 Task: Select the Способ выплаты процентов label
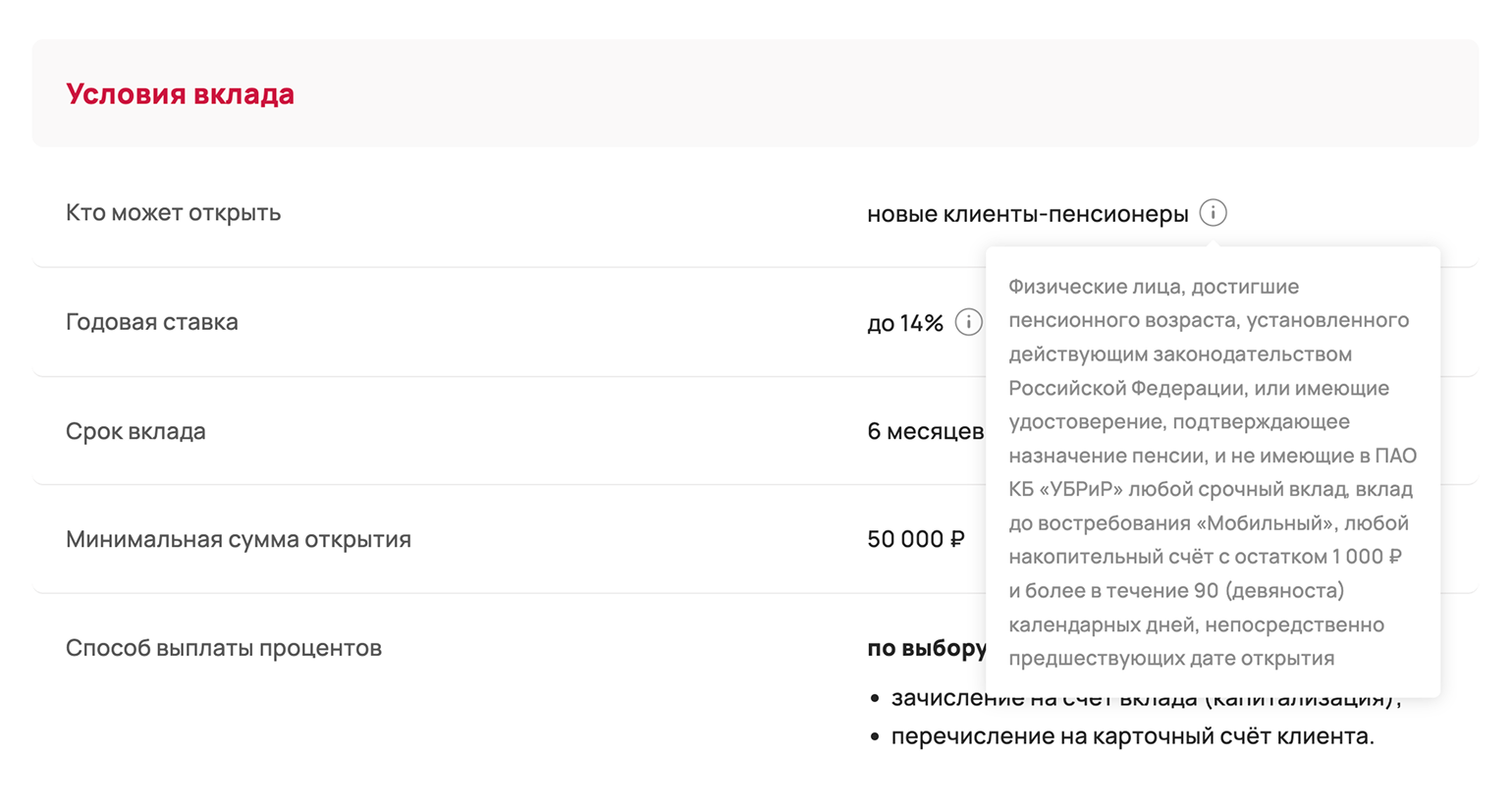point(223,648)
